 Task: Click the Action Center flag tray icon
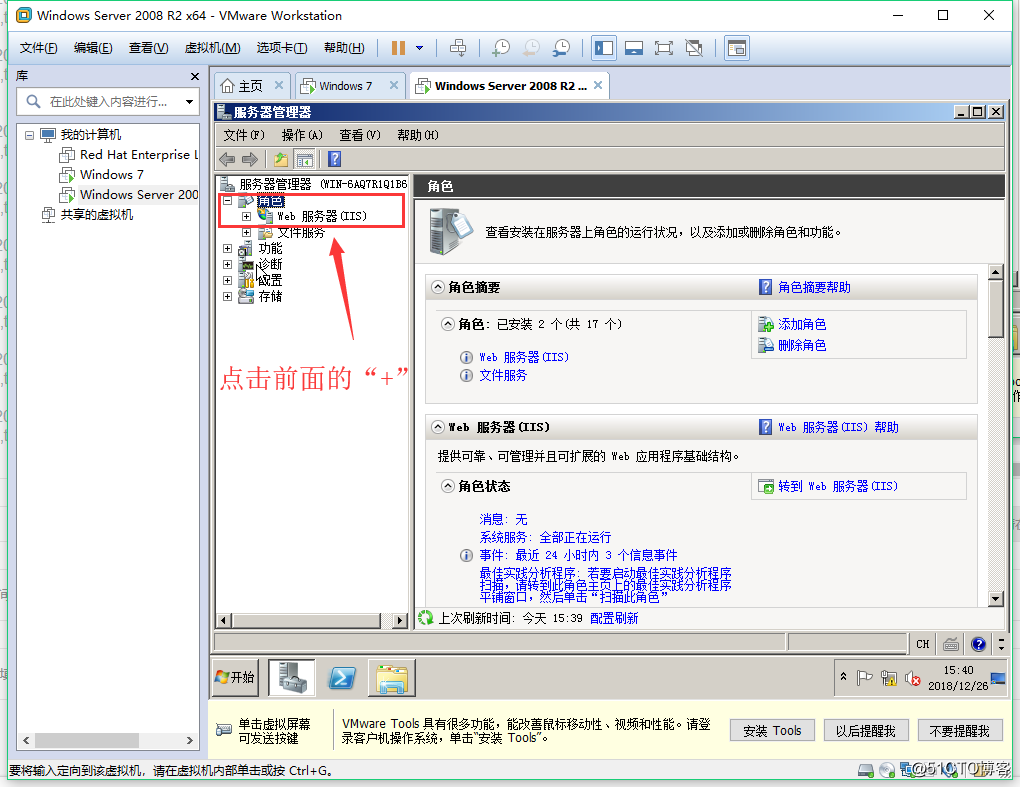pyautogui.click(x=864, y=678)
